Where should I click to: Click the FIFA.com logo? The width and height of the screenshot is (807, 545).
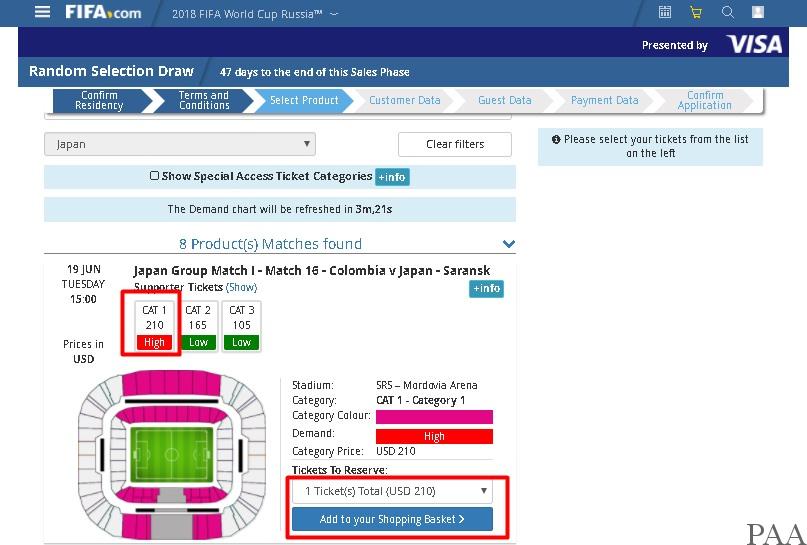pos(103,12)
